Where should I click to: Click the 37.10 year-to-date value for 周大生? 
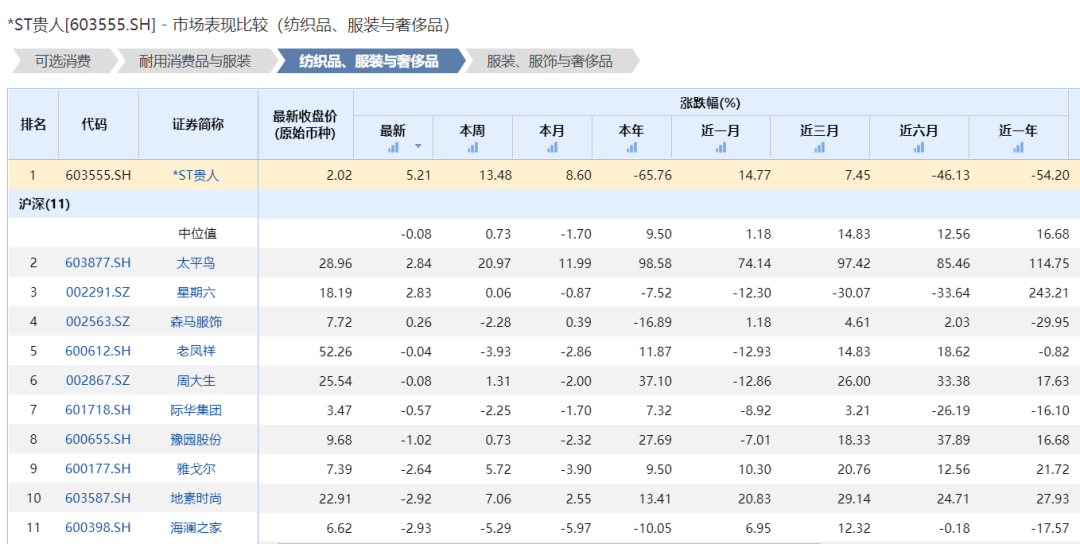655,381
